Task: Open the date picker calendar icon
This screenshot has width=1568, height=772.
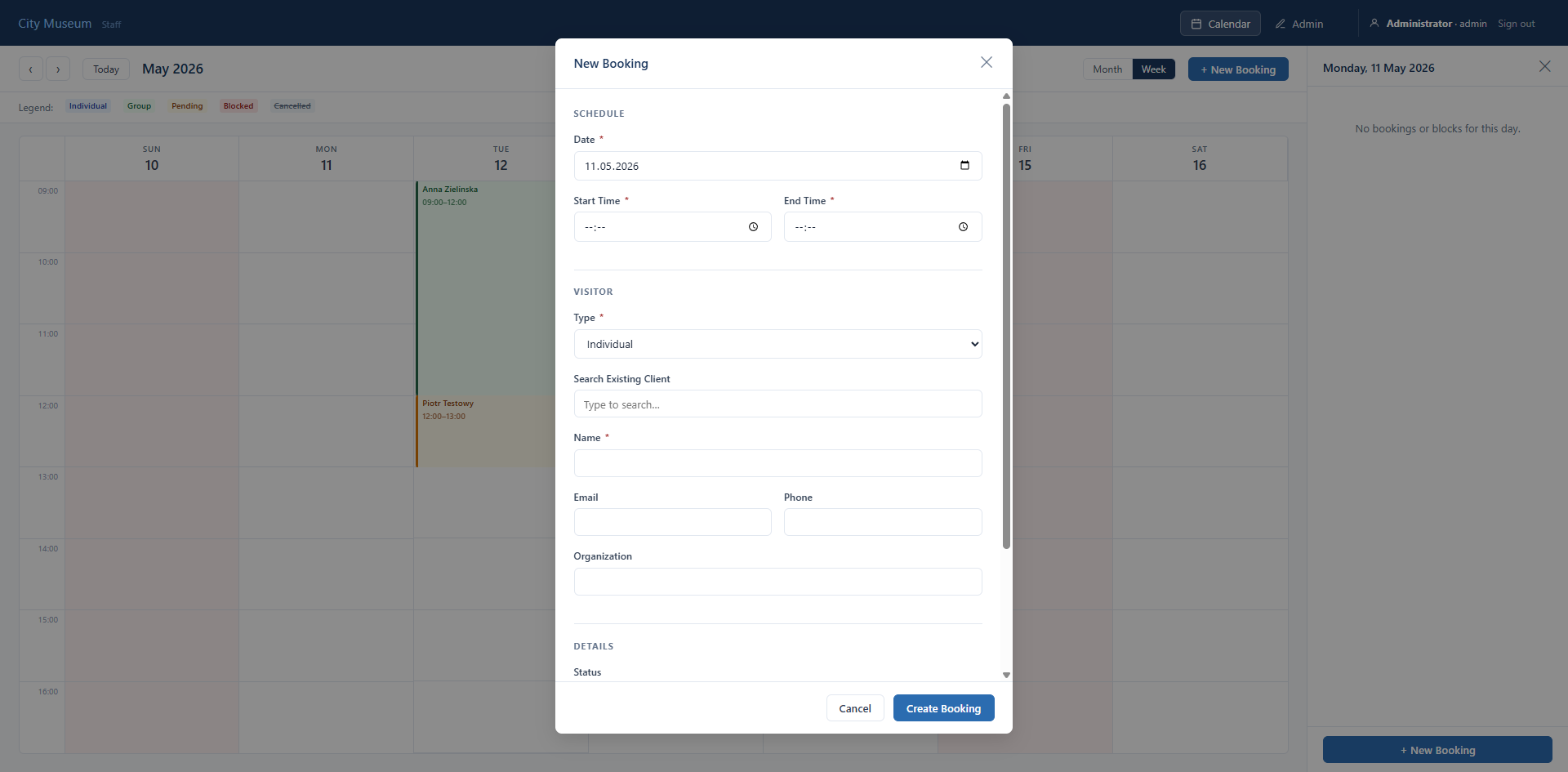Action: pos(964,166)
